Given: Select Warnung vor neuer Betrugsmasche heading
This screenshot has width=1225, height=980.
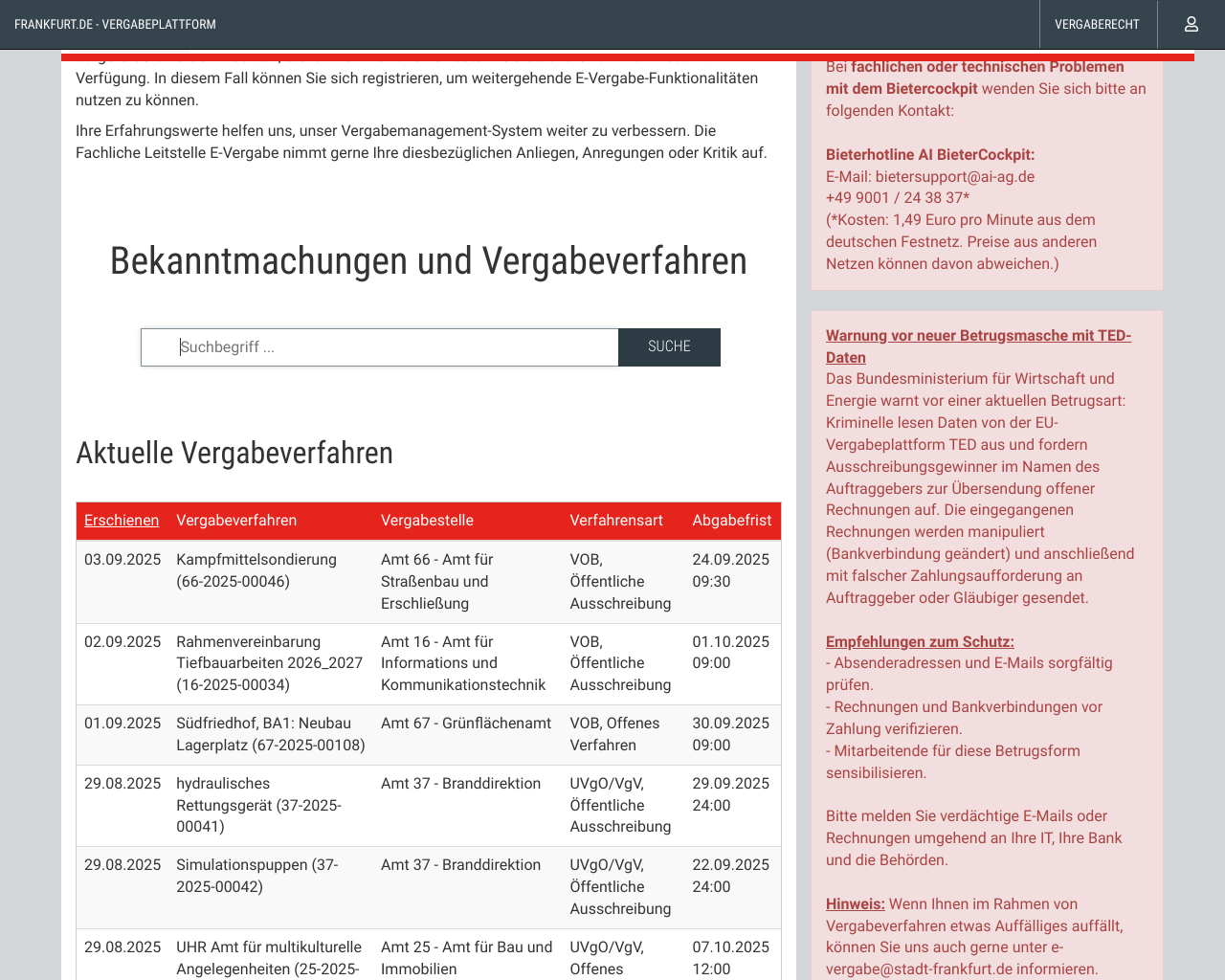Looking at the screenshot, I should (978, 346).
